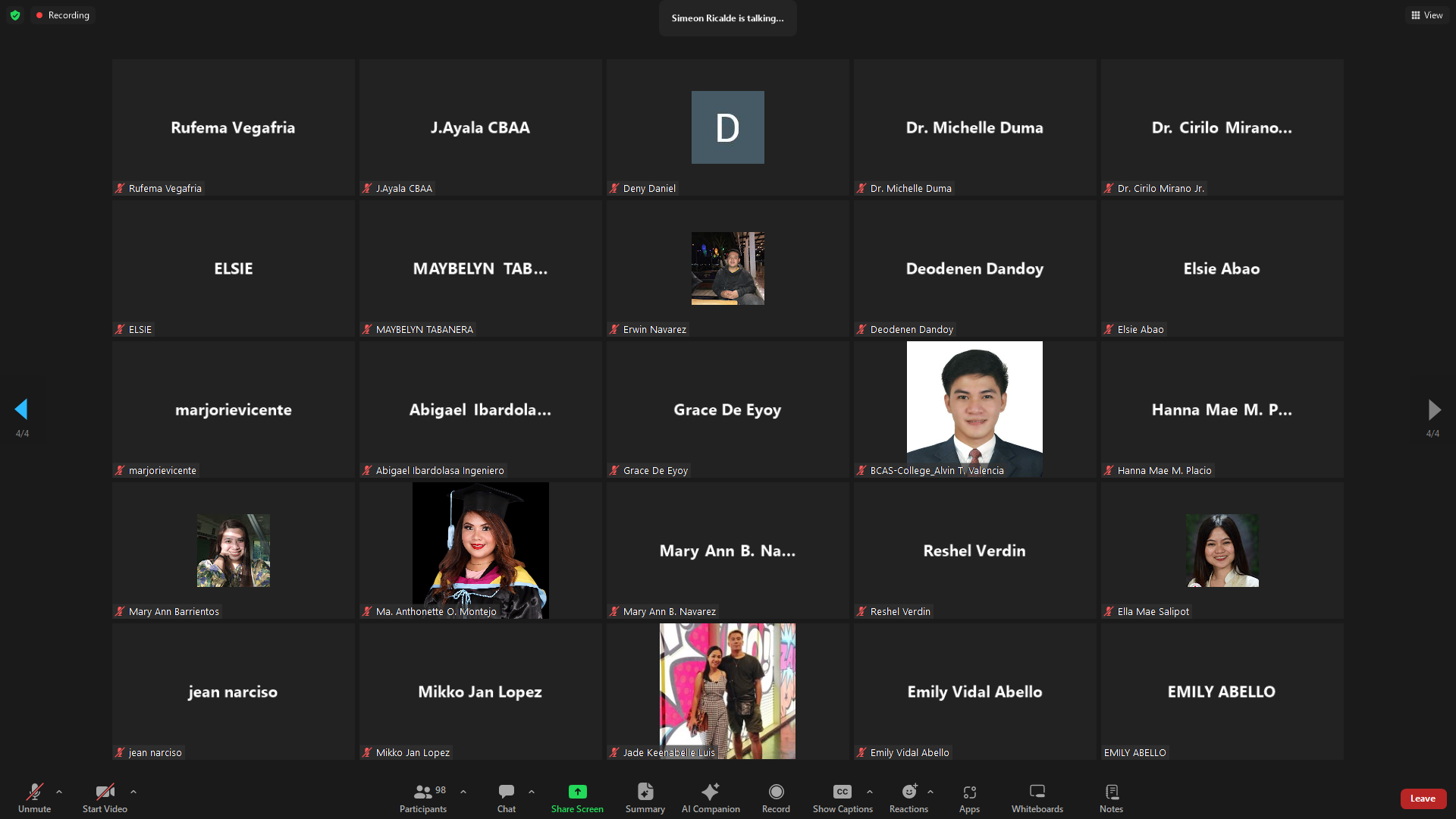Go to previous gallery page arrow
Viewport: 1456px width, 819px height.
pyautogui.click(x=21, y=409)
